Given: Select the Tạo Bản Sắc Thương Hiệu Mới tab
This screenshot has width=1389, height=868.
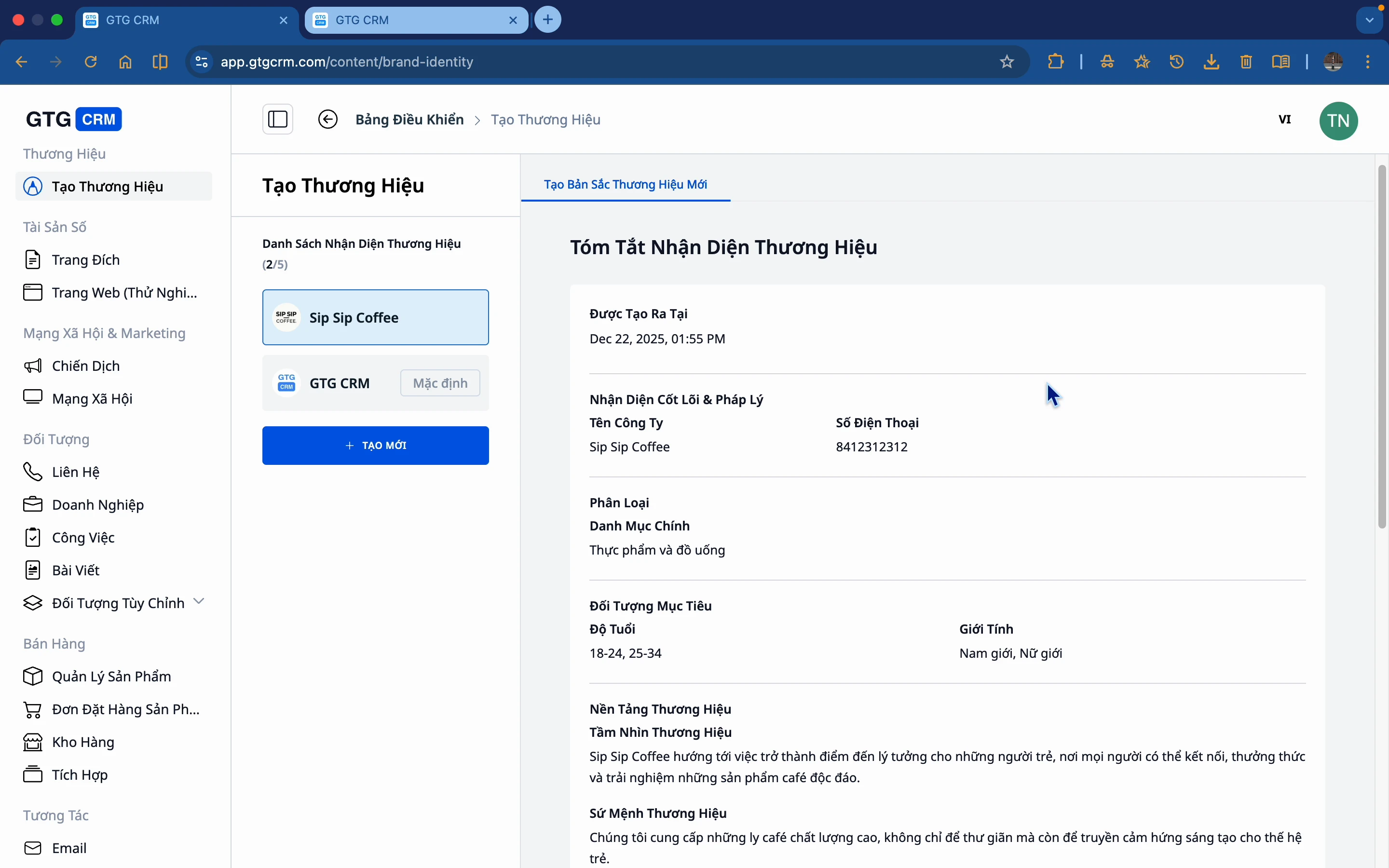Looking at the screenshot, I should coord(625,184).
